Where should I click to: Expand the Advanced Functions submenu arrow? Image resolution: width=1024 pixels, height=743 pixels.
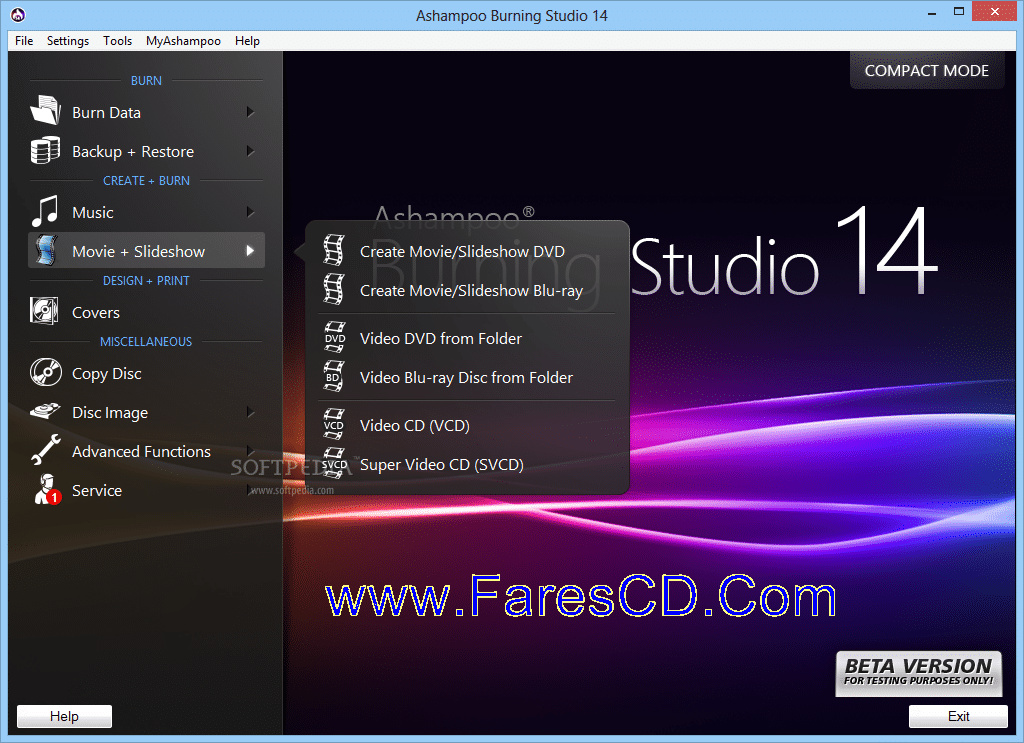coord(250,451)
